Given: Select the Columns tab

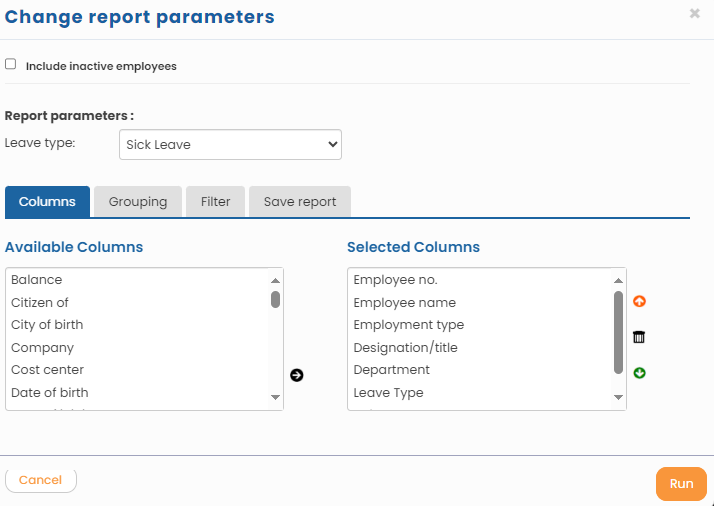Looking at the screenshot, I should coord(47,202).
